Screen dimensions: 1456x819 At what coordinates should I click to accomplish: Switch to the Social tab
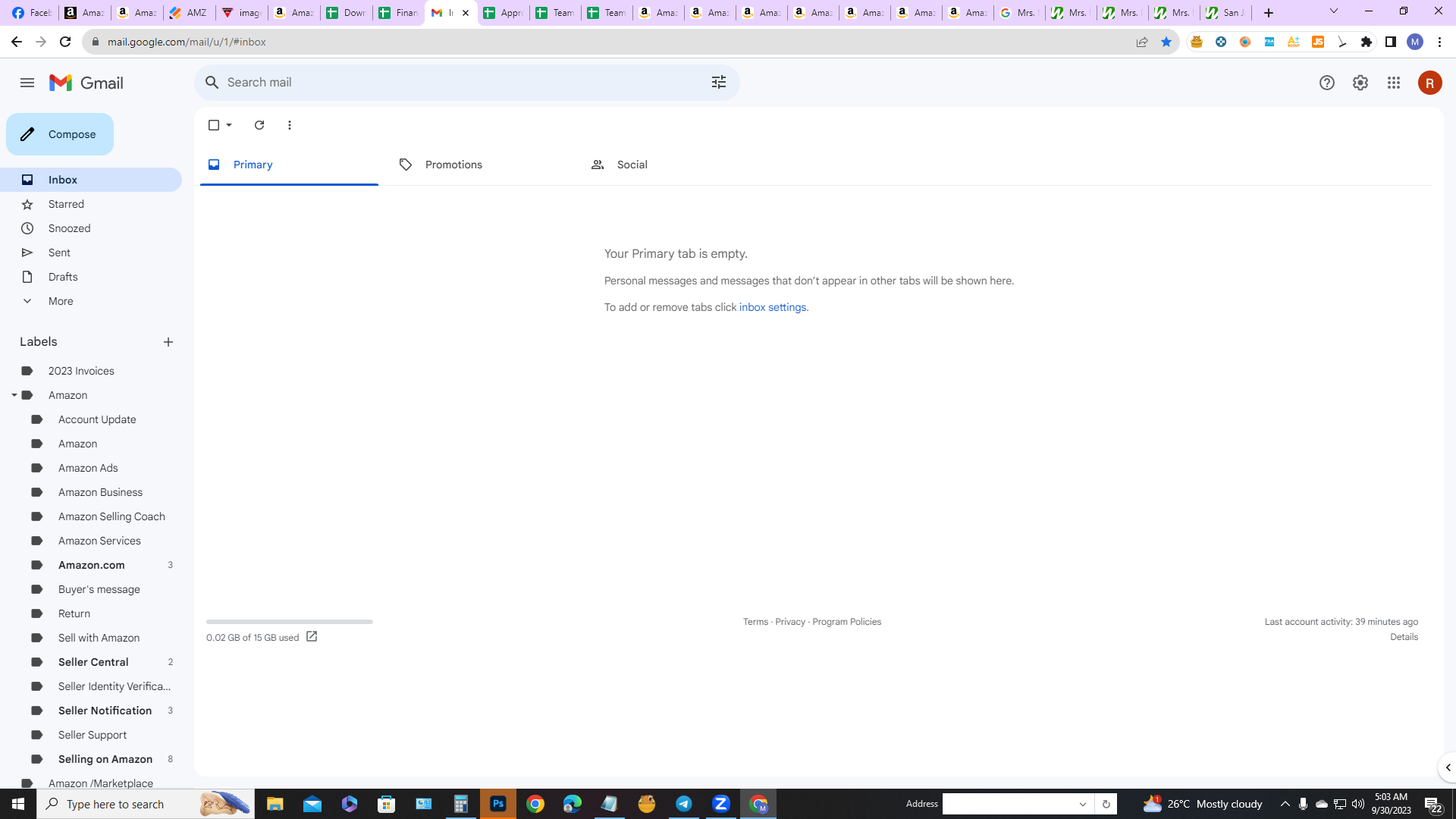pos(673,165)
